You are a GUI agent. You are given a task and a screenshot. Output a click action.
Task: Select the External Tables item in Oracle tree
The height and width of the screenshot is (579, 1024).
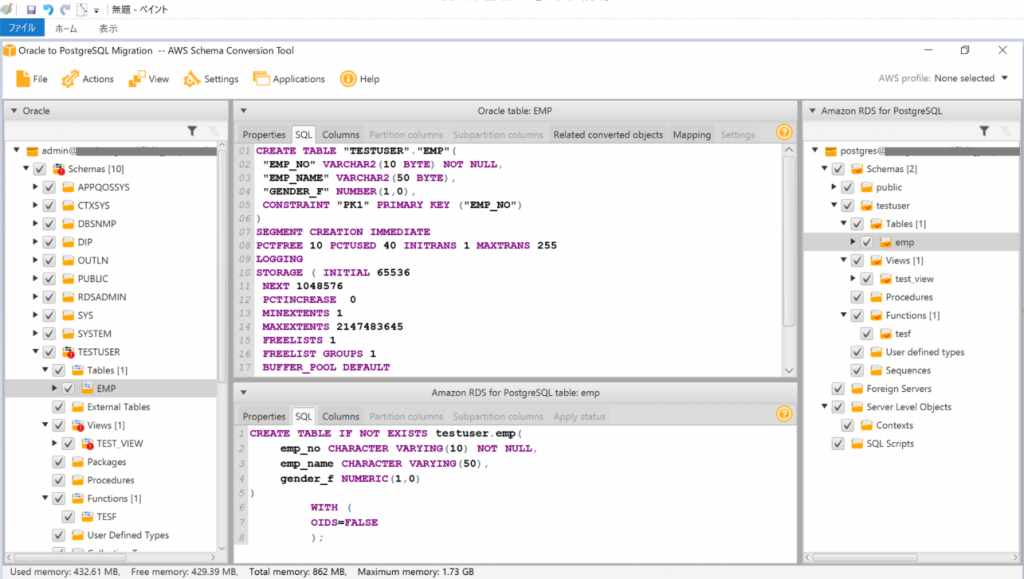(x=118, y=407)
